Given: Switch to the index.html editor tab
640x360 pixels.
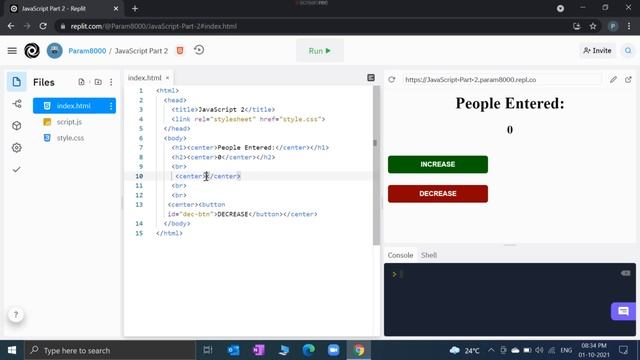Looking at the screenshot, I should click(x=144, y=78).
